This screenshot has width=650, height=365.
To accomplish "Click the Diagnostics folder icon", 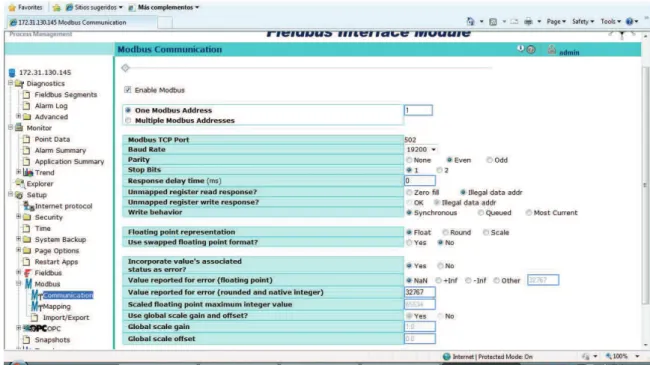I will tap(19, 84).
